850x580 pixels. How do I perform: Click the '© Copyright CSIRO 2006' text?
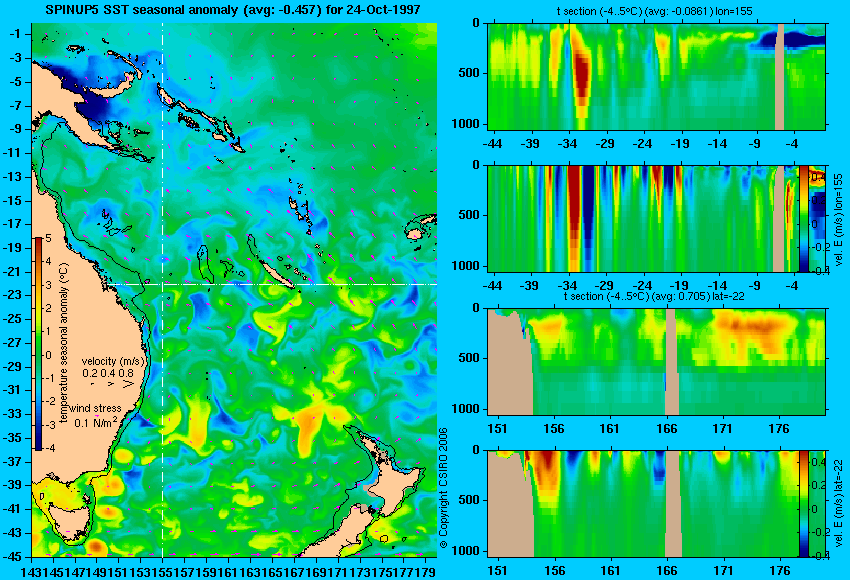[x=443, y=488]
